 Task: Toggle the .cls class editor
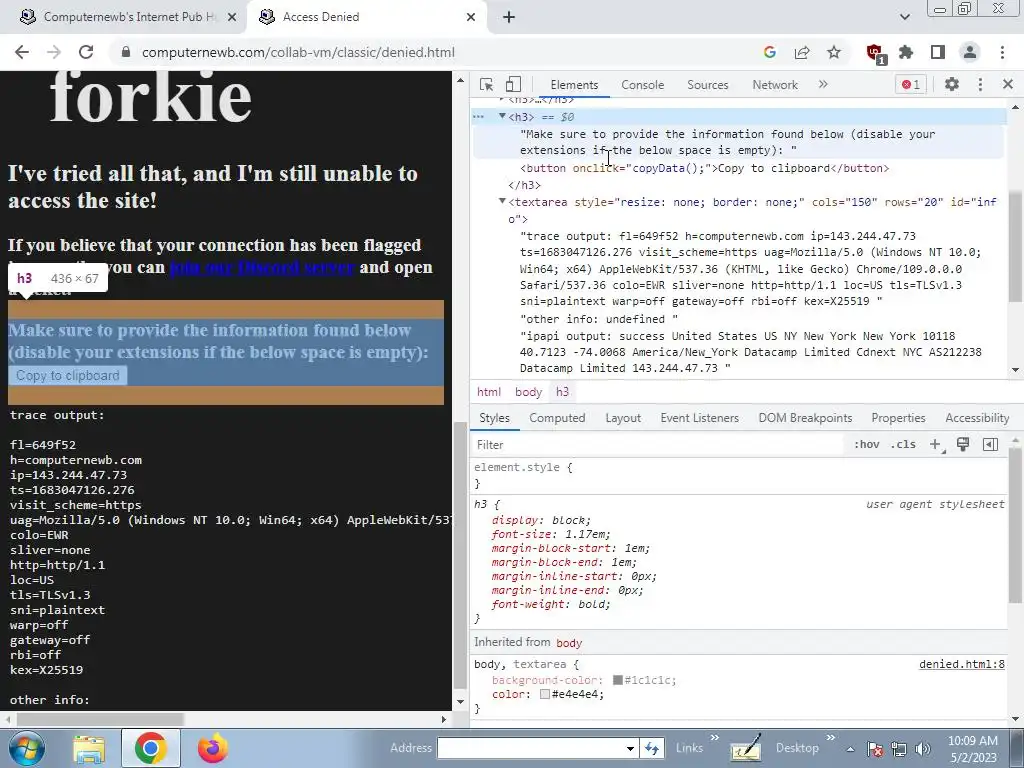pyautogui.click(x=904, y=445)
